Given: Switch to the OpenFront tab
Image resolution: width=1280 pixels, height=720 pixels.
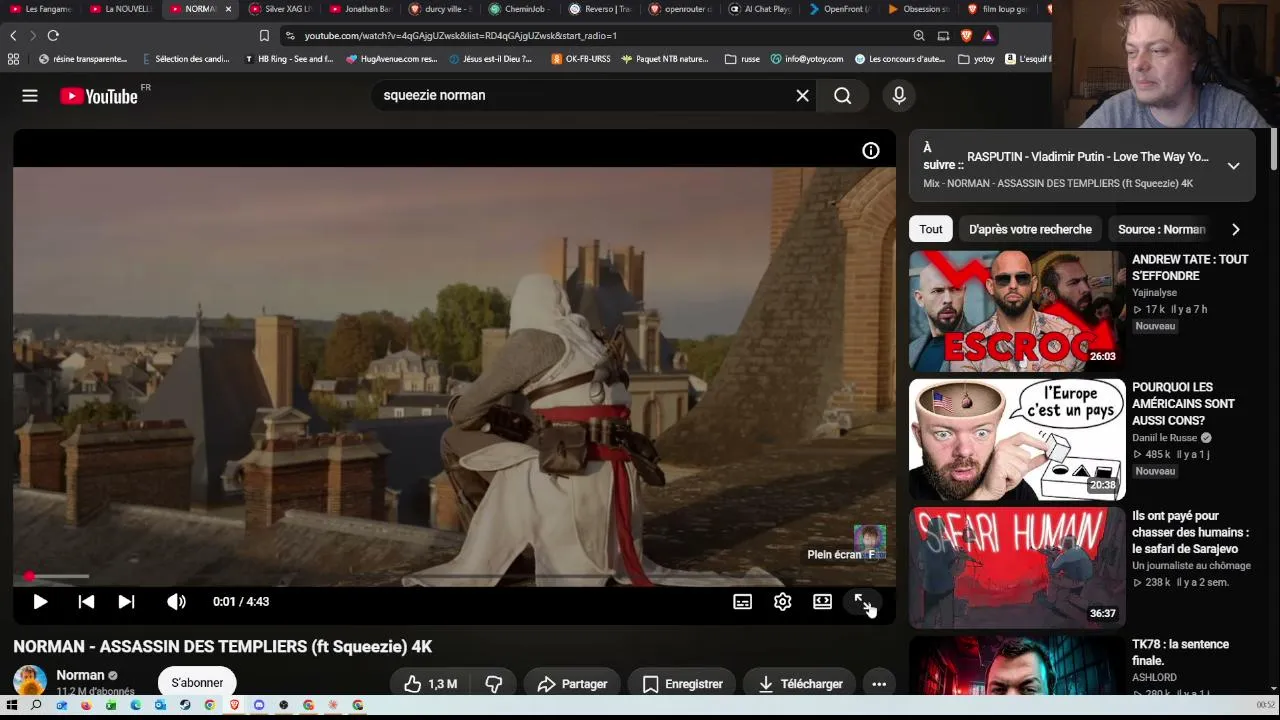Looking at the screenshot, I should (840, 9).
